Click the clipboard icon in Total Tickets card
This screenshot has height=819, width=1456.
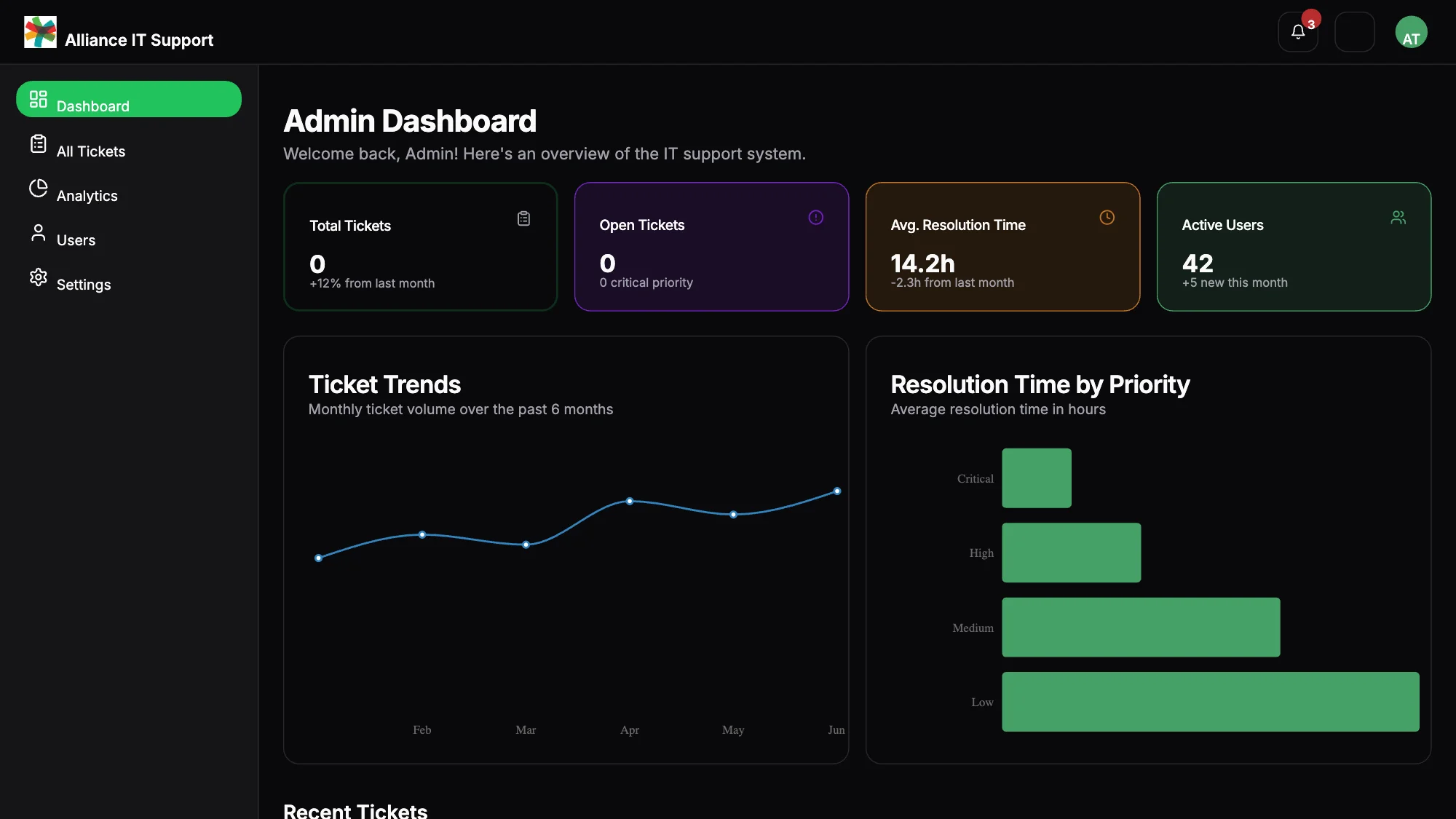523,218
